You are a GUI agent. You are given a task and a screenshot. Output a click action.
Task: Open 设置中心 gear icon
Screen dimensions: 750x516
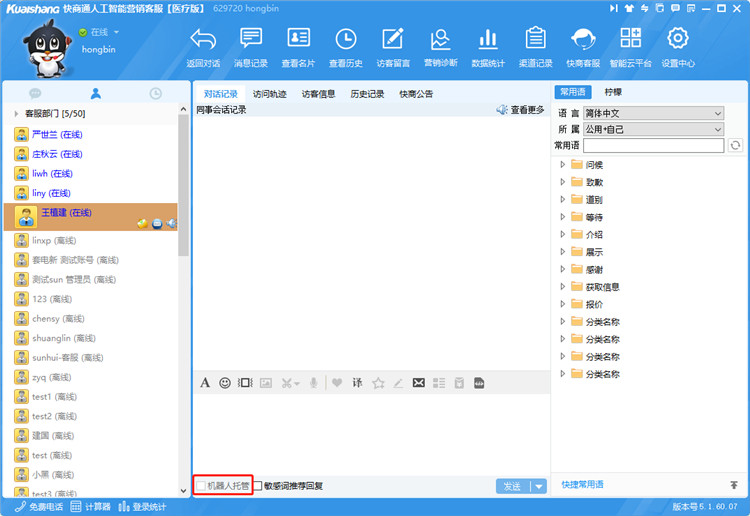(678, 46)
